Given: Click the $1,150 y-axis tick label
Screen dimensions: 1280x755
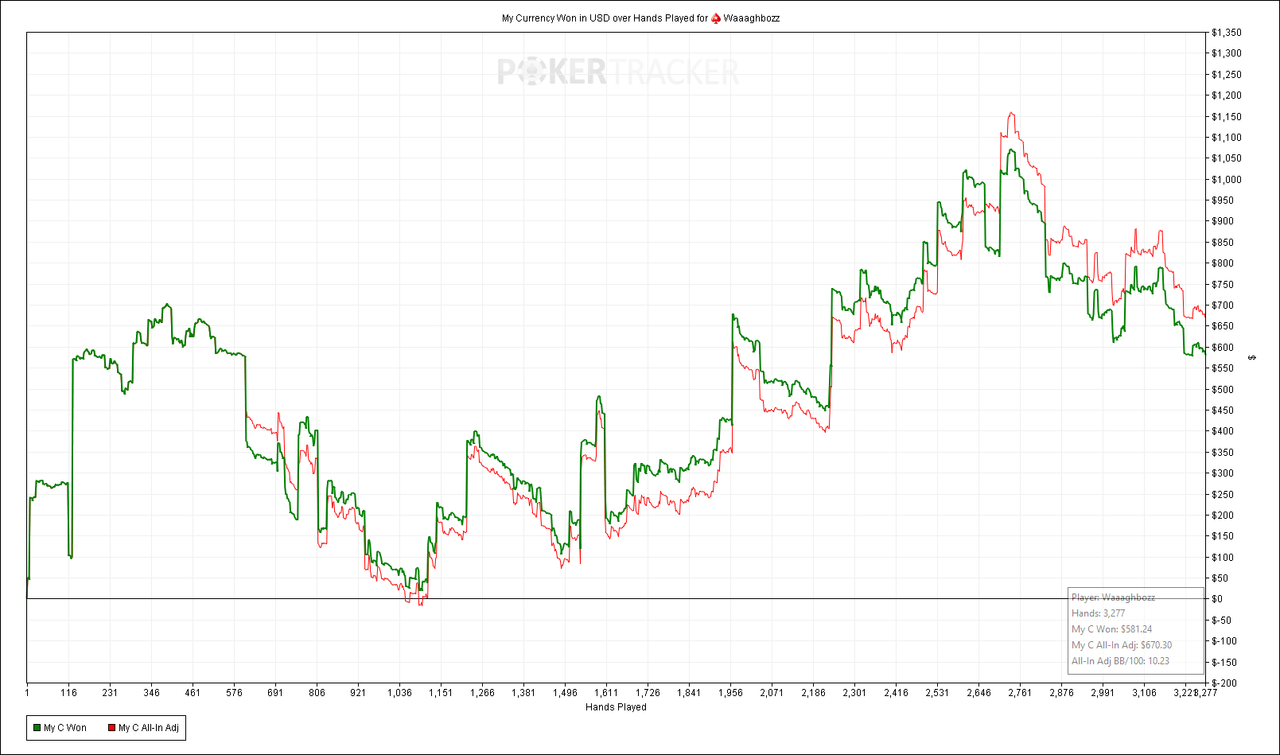Looking at the screenshot, I should tap(1226, 116).
